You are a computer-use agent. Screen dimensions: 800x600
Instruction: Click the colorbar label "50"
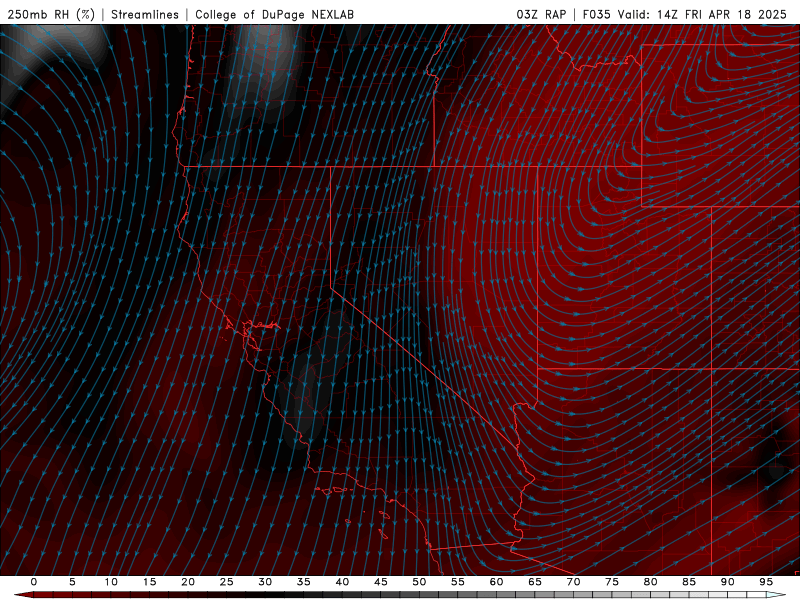tap(419, 582)
